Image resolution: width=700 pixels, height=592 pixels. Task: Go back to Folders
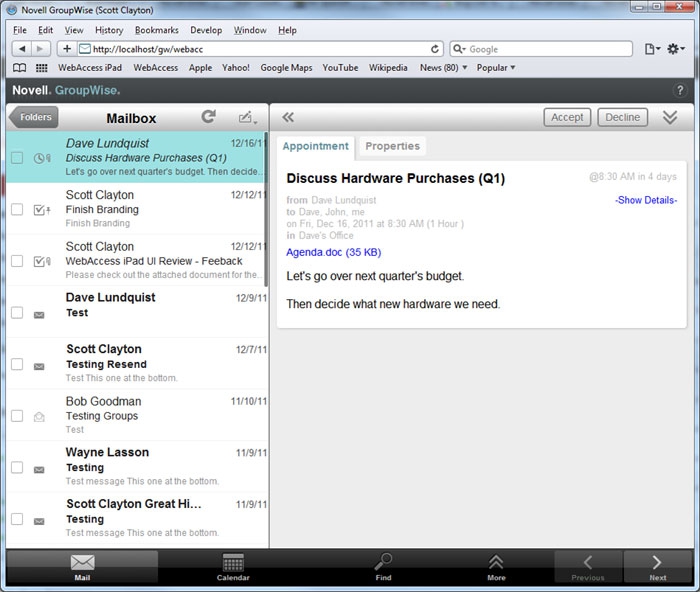[x=34, y=117]
